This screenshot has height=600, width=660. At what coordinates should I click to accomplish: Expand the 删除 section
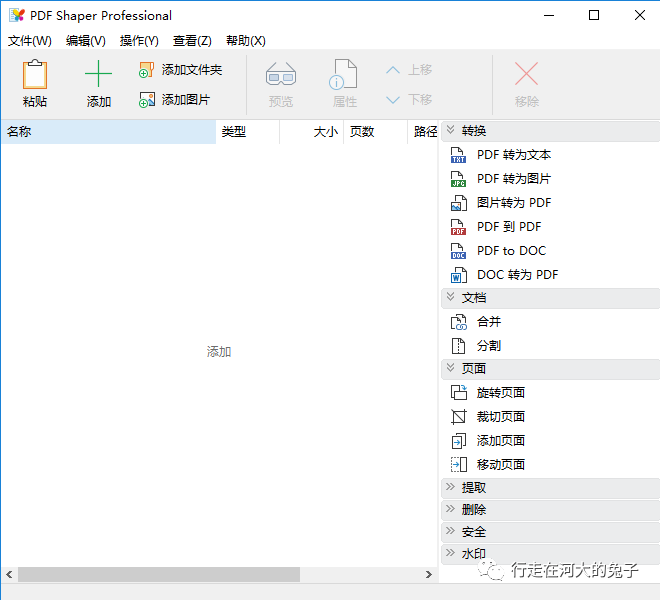click(450, 509)
